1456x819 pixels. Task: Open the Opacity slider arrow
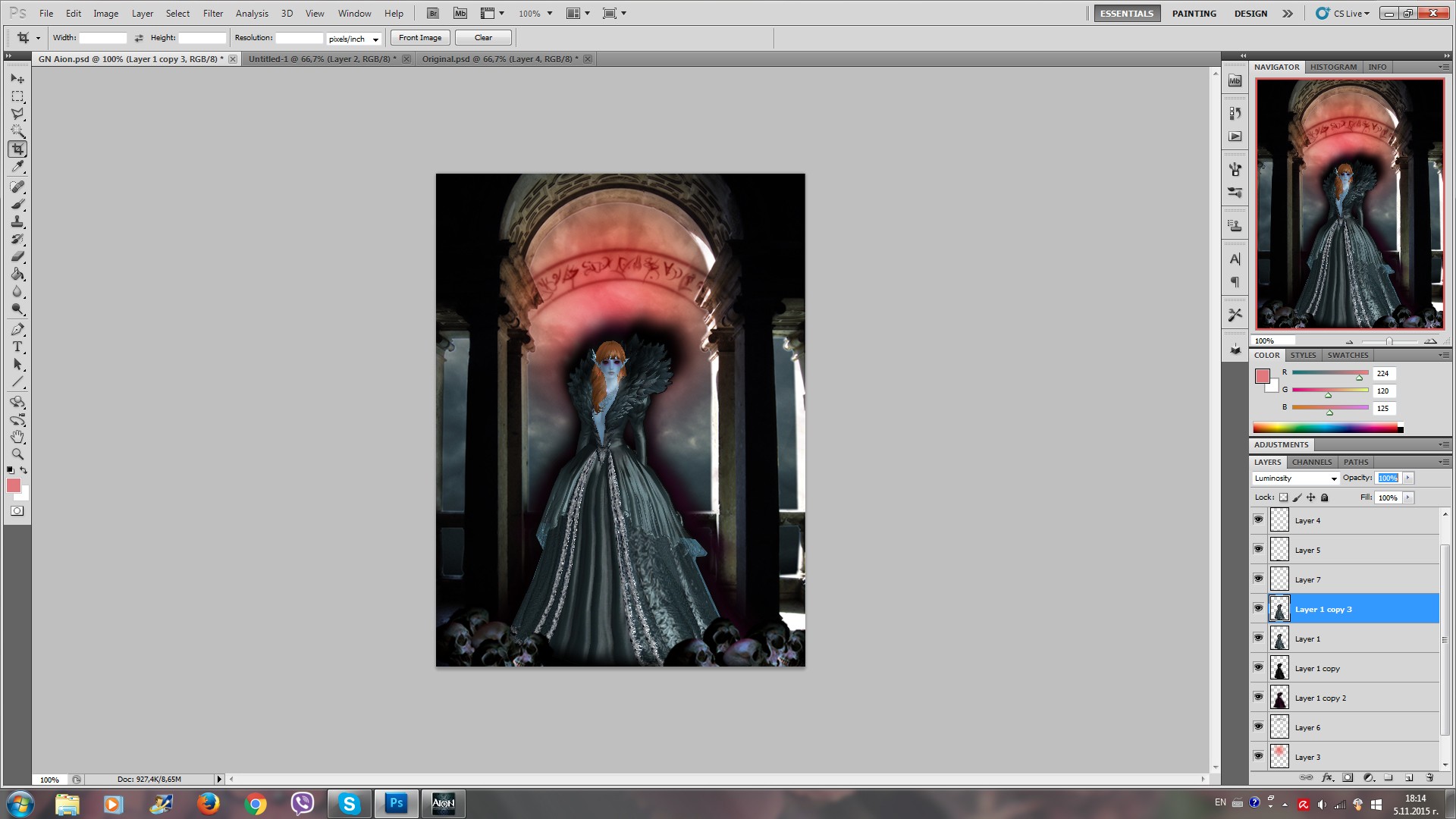[1408, 478]
